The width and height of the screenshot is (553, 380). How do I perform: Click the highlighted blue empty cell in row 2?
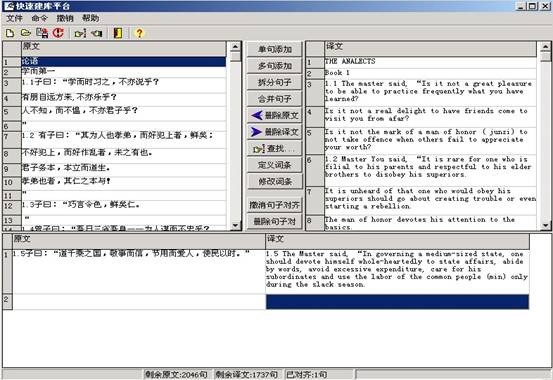(x=397, y=302)
